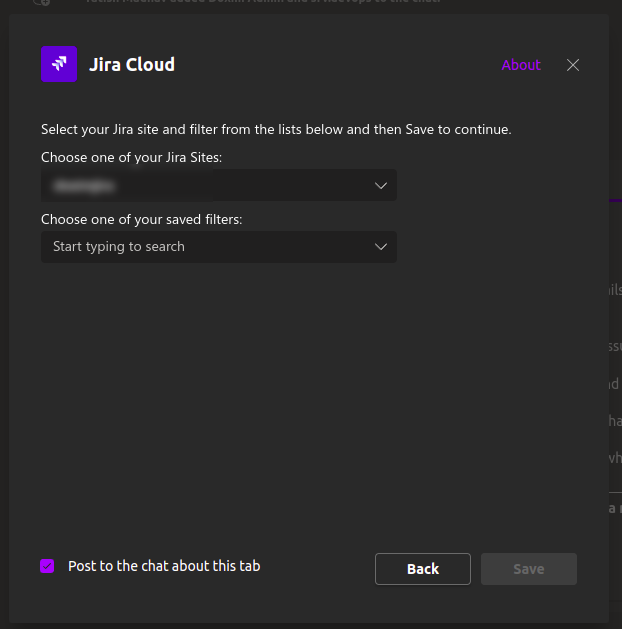
Task: Expand the Jira Sites dropdown arrow
Action: [380, 186]
